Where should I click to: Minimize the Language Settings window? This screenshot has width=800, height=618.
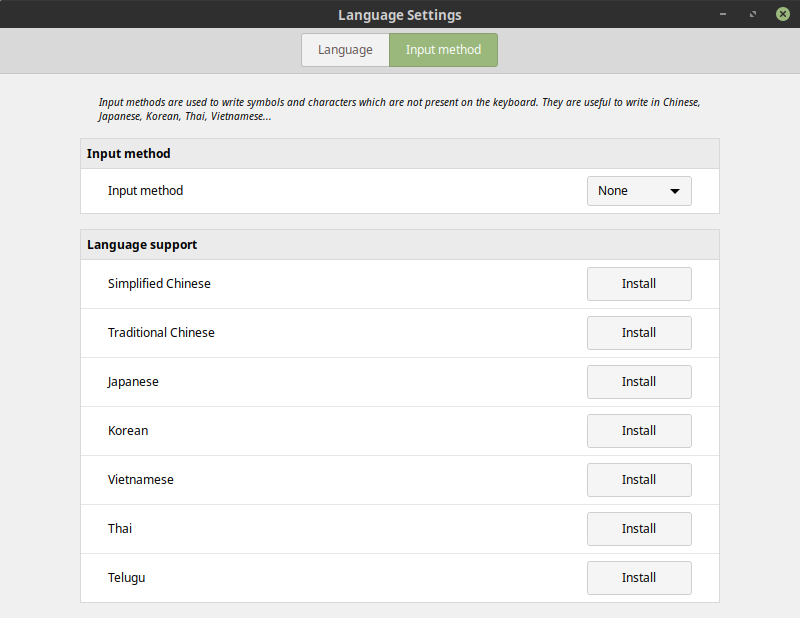[x=722, y=15]
